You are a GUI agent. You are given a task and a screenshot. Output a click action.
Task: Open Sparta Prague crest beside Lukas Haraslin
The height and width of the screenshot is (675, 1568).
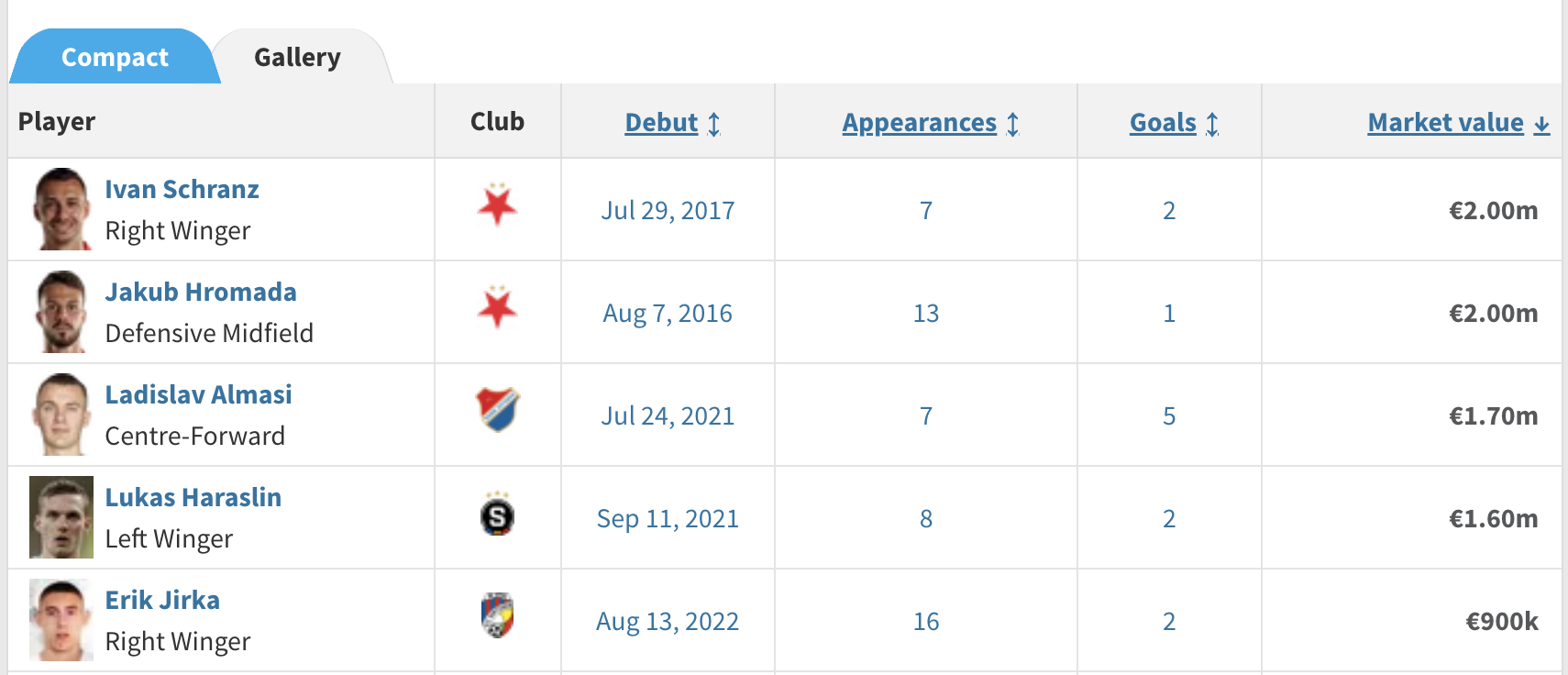point(497,514)
